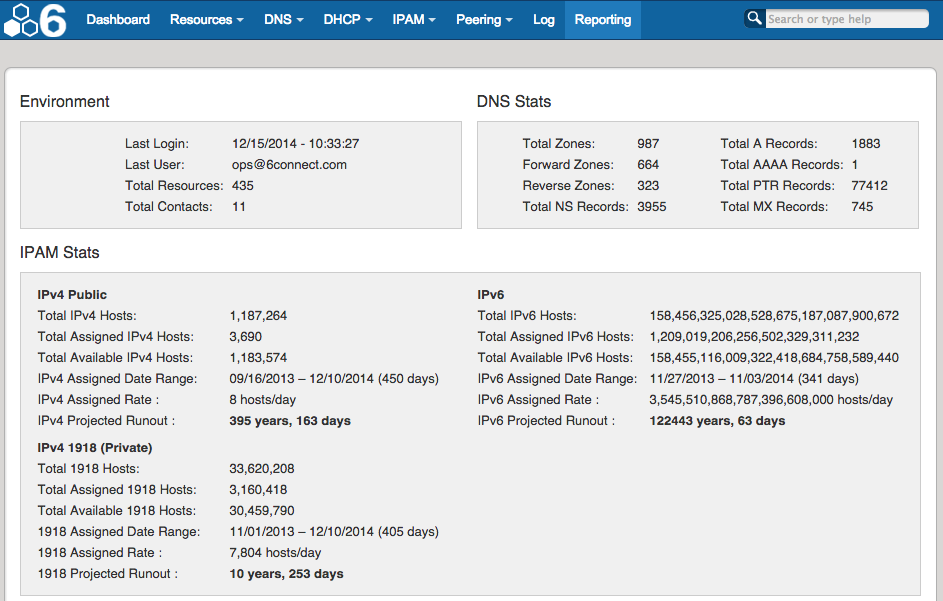
Task: Select the IPv6 subsection title
Action: [491, 295]
